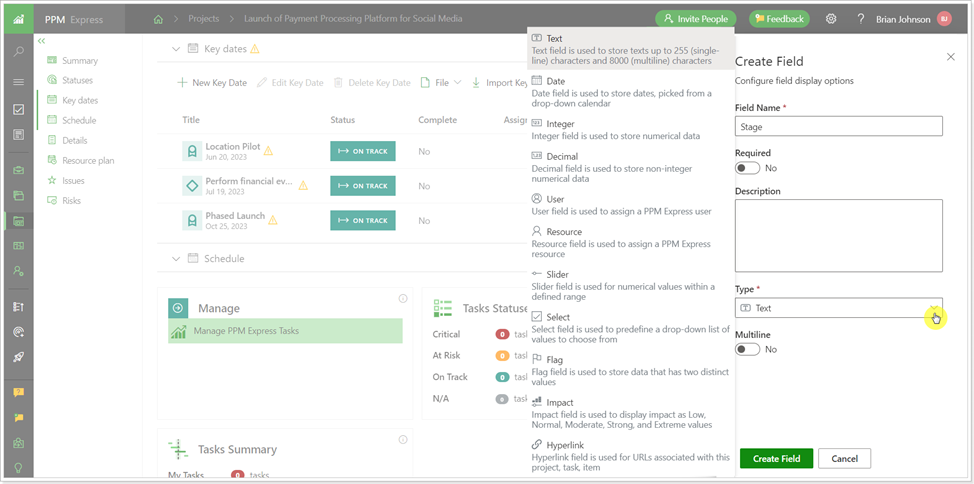Click the Title column header
The width and height of the screenshot is (974, 484).
pos(191,120)
